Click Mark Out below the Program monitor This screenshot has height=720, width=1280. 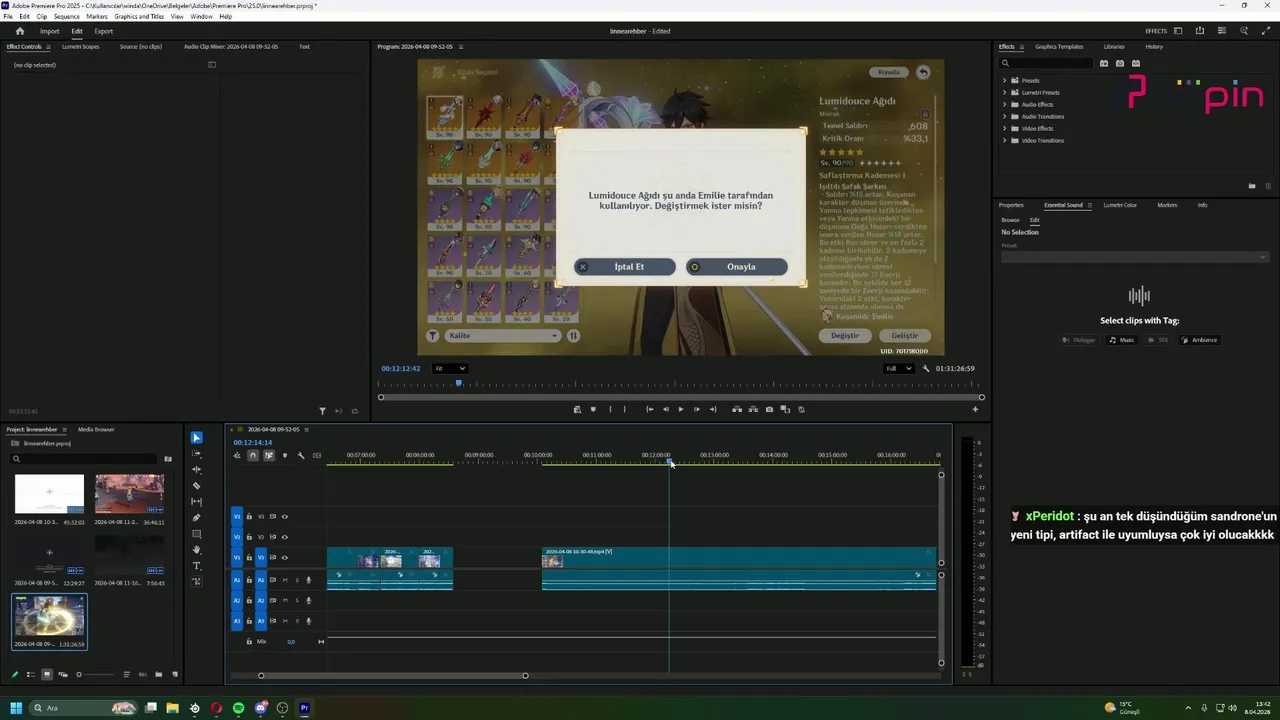tap(625, 409)
